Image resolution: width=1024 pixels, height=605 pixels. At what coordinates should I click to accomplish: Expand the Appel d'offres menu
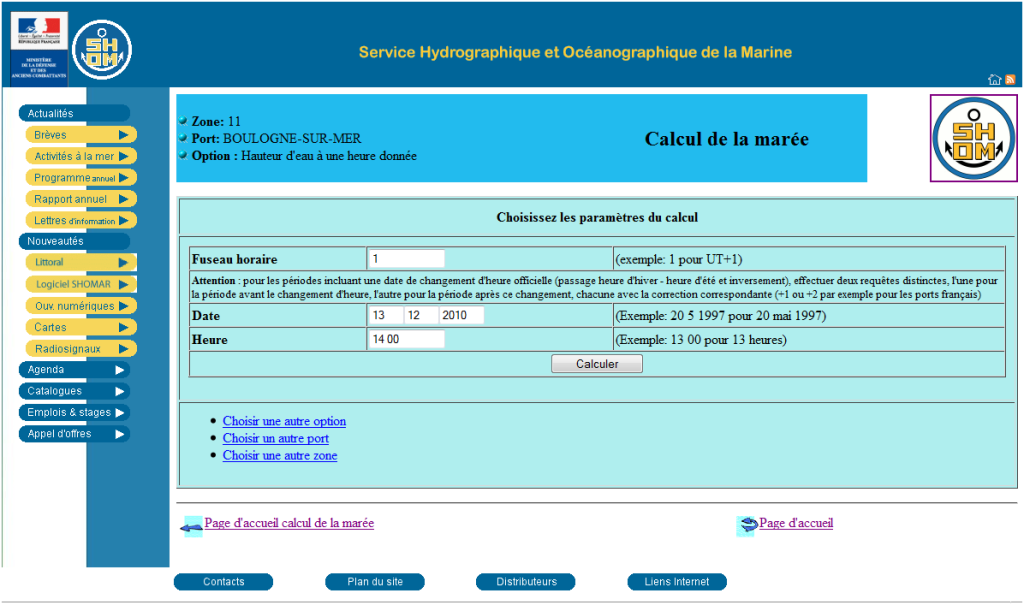[x=74, y=434]
